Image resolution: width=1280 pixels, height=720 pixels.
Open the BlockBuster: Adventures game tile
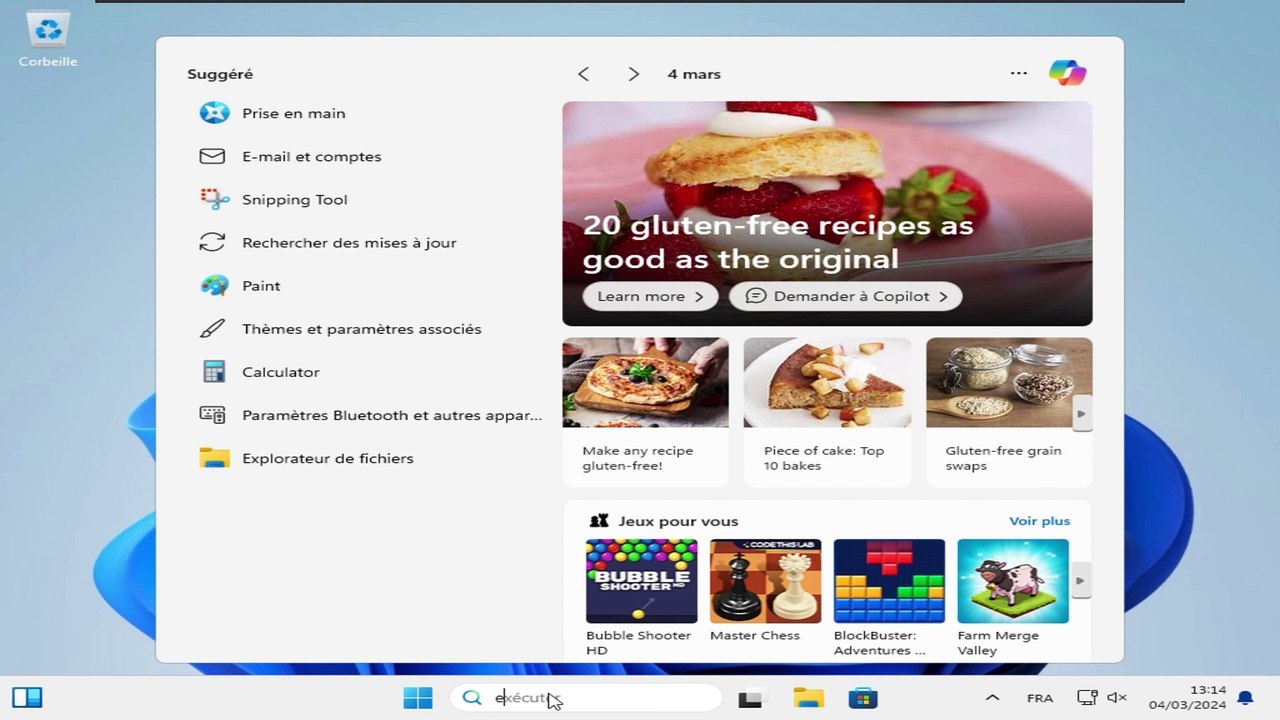click(x=889, y=597)
